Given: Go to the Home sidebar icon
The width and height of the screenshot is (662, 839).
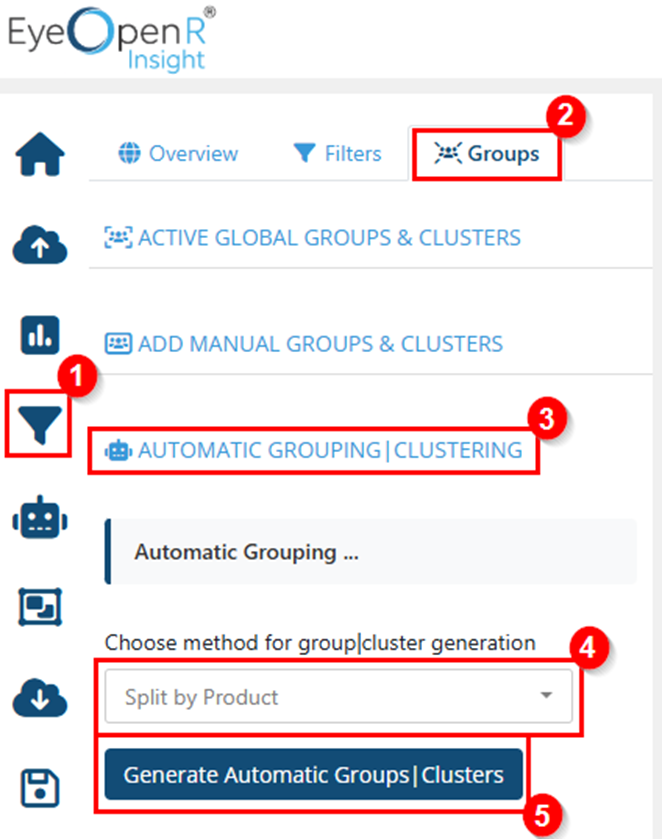Looking at the screenshot, I should point(40,154).
